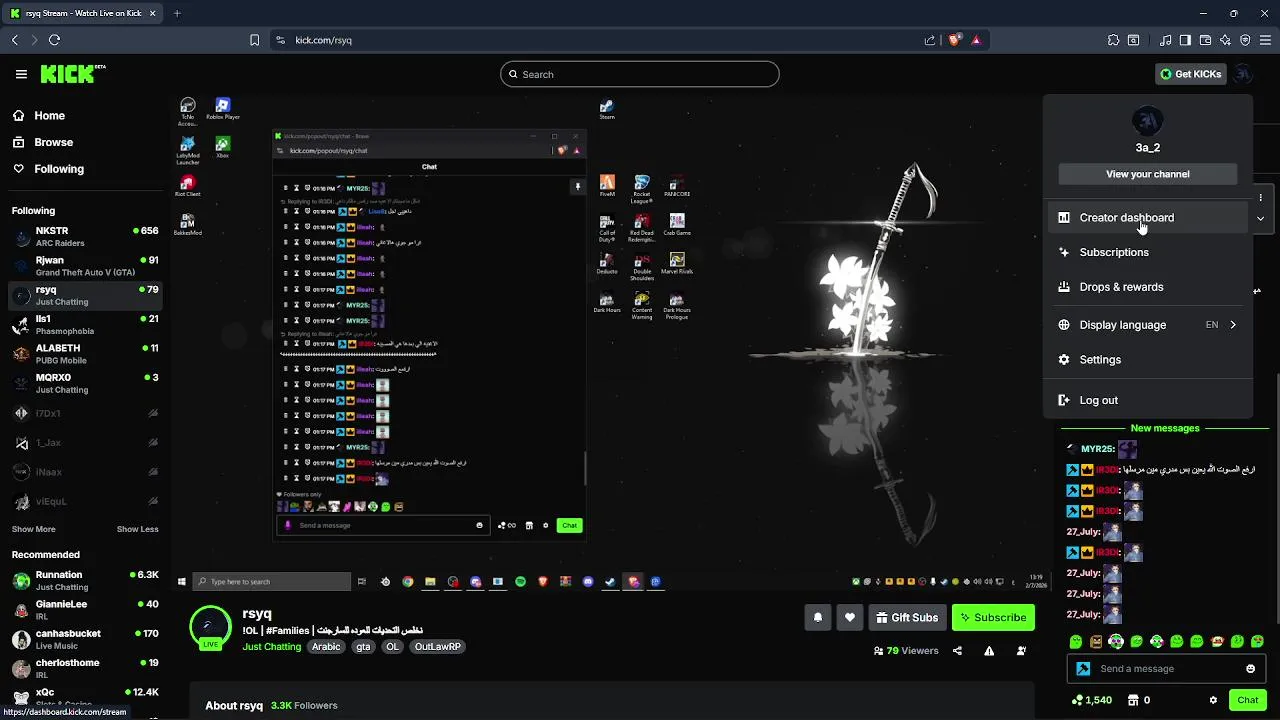Open lls1 Phasmophobia channel
1280x720 pixels.
pyautogui.click(x=85, y=325)
